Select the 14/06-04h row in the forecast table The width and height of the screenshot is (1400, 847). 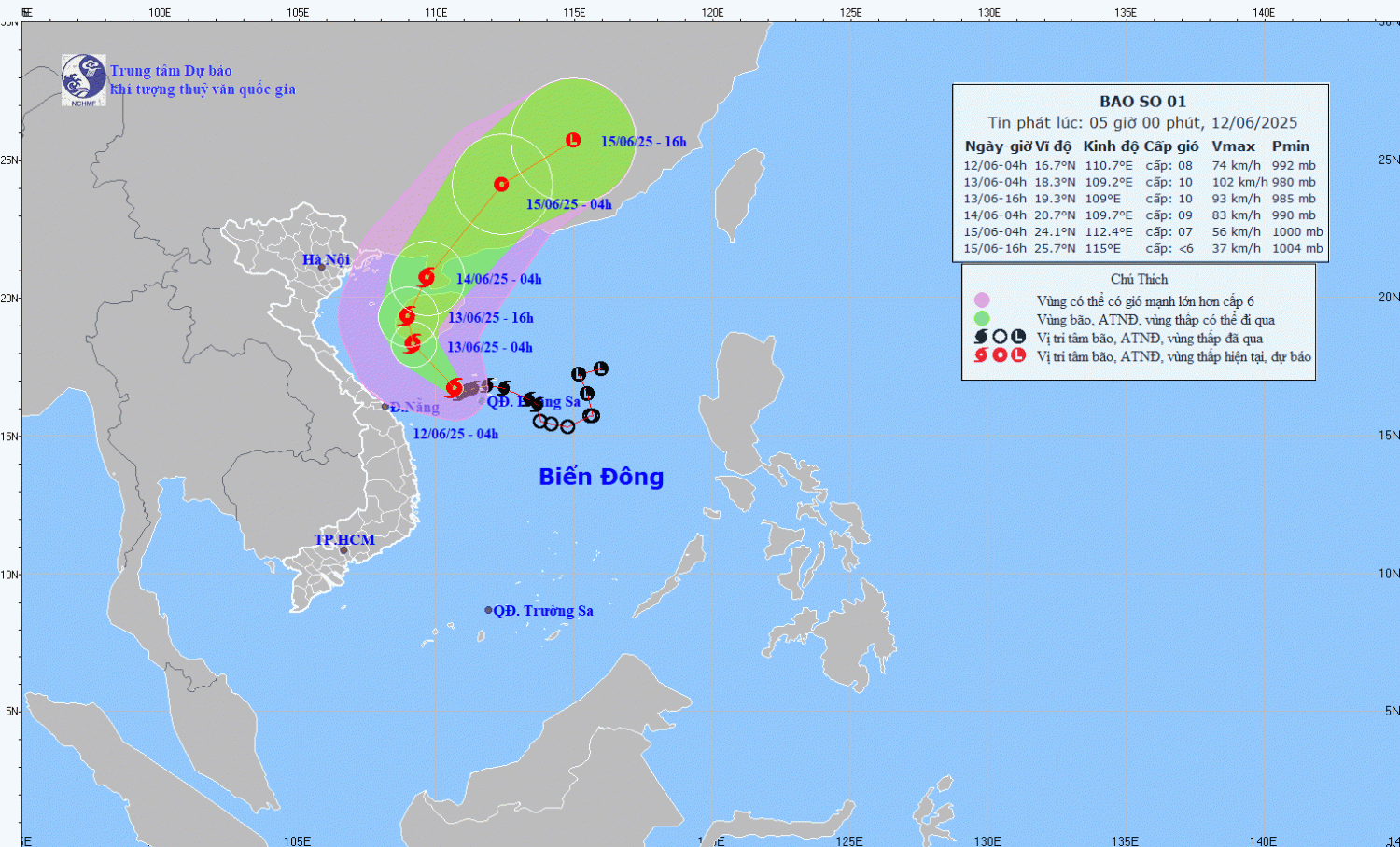(1141, 215)
